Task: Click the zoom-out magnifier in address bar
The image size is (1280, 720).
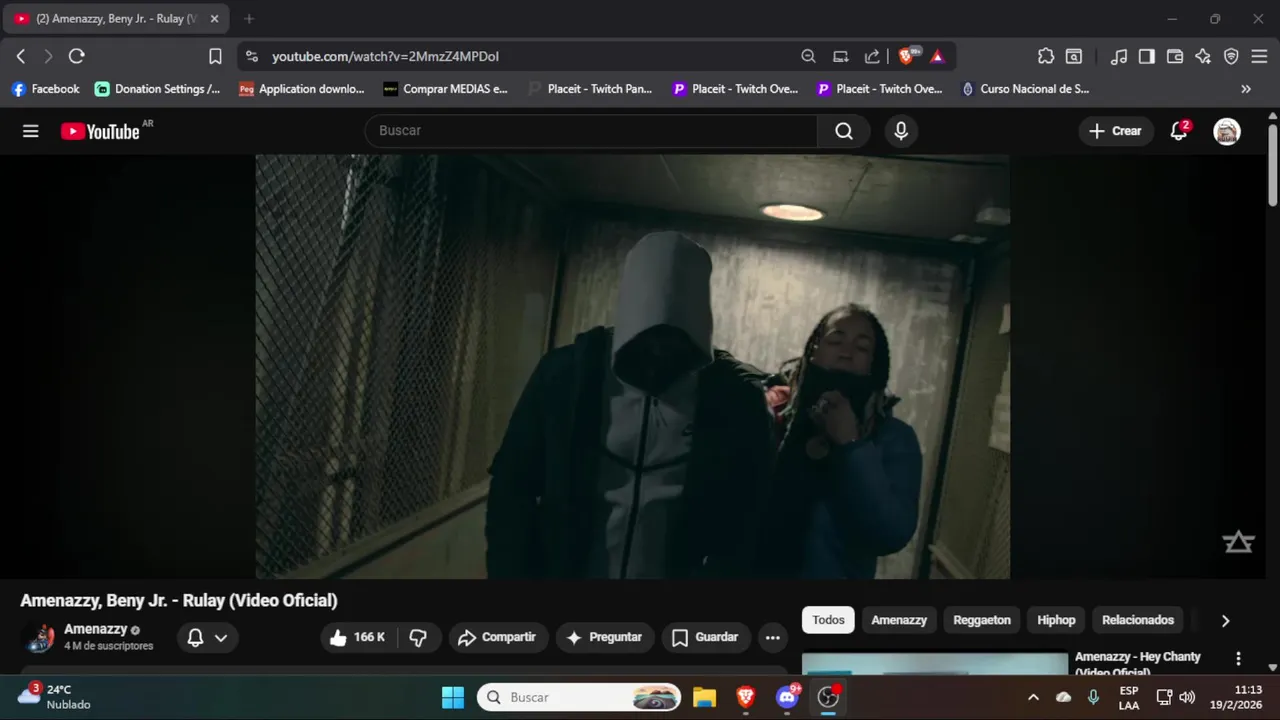Action: click(x=808, y=56)
